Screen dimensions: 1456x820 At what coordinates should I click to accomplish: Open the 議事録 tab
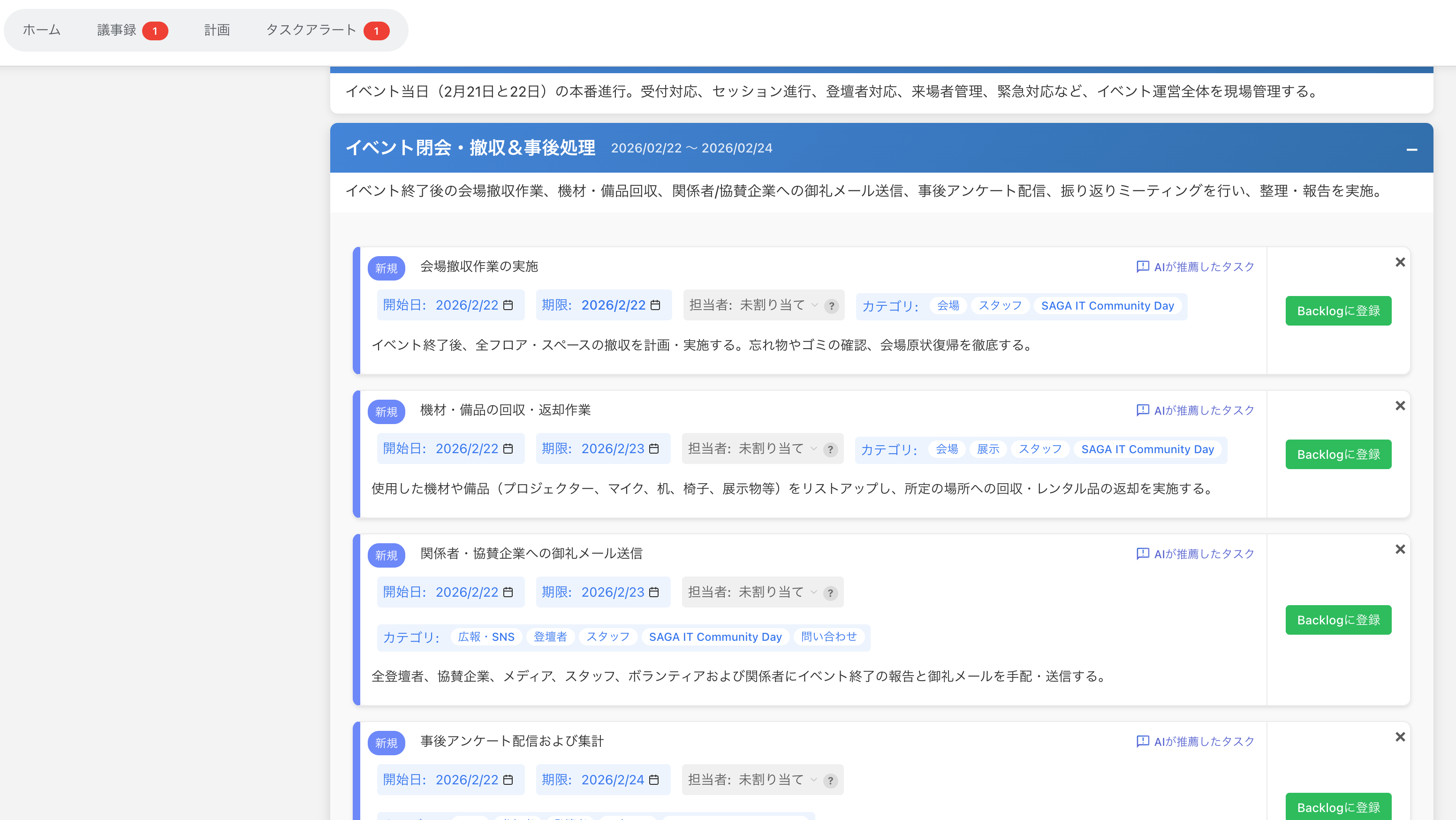pos(132,30)
